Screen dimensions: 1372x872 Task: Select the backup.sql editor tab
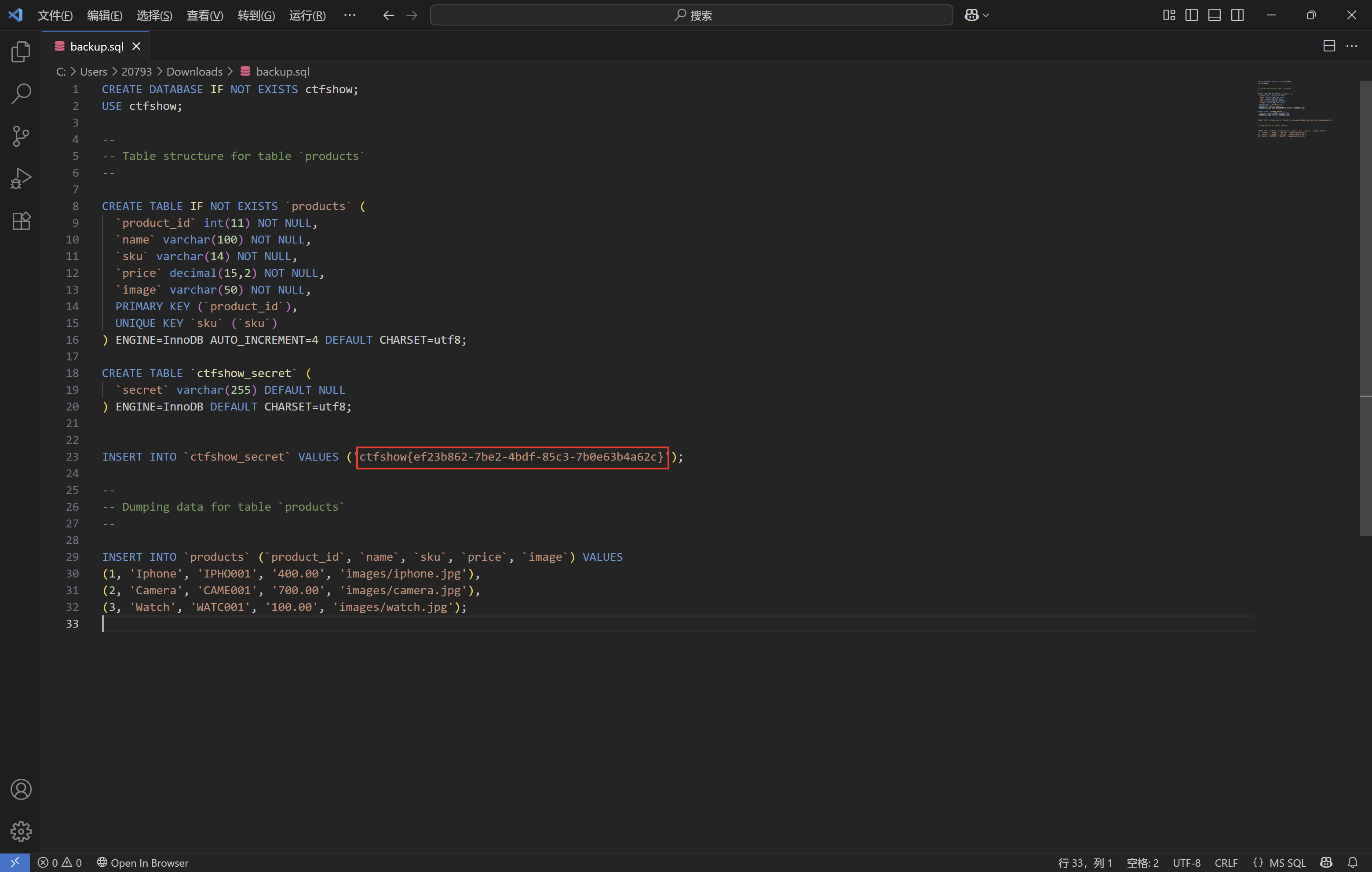coord(96,47)
